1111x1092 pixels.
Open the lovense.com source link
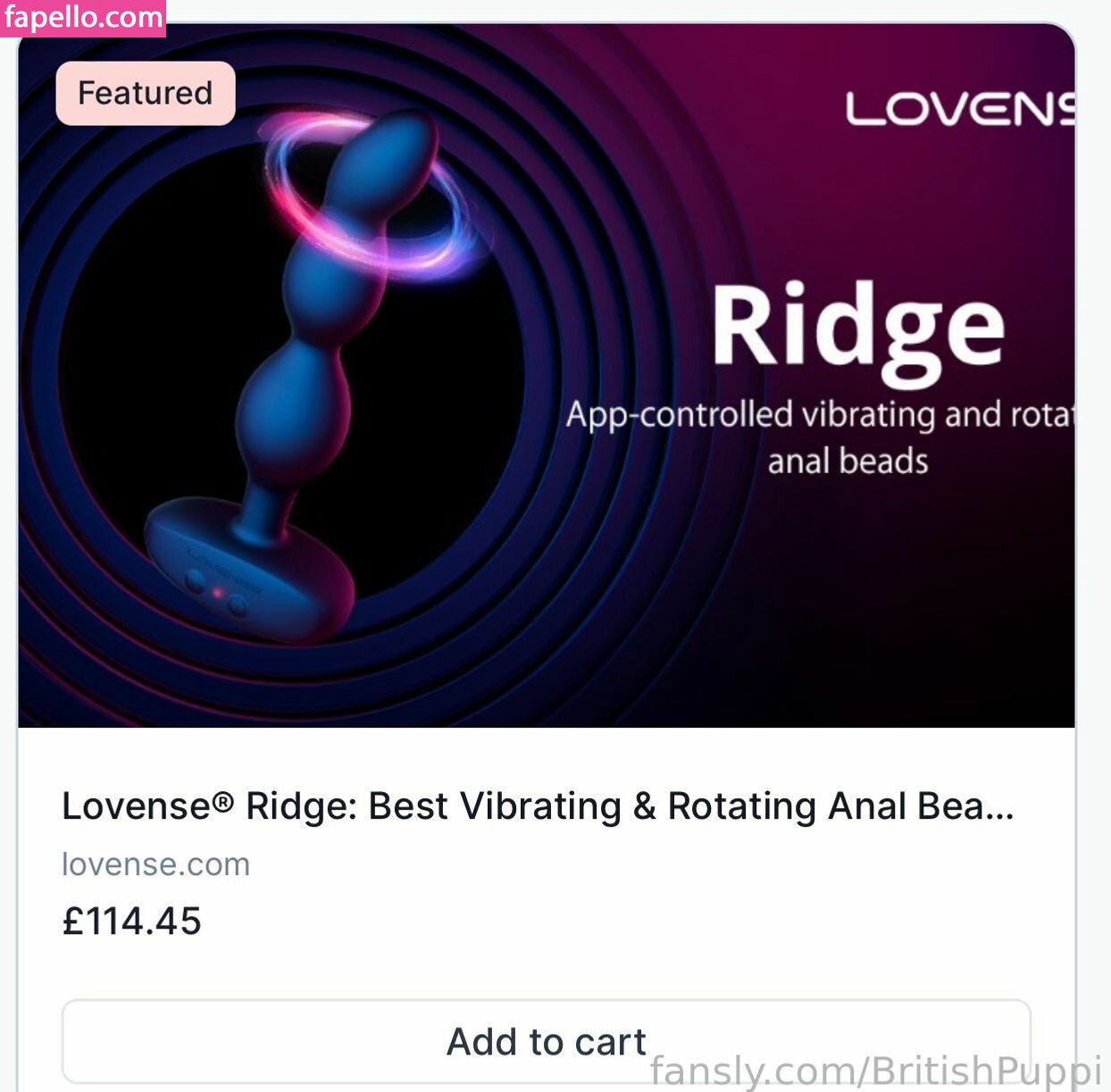click(155, 864)
